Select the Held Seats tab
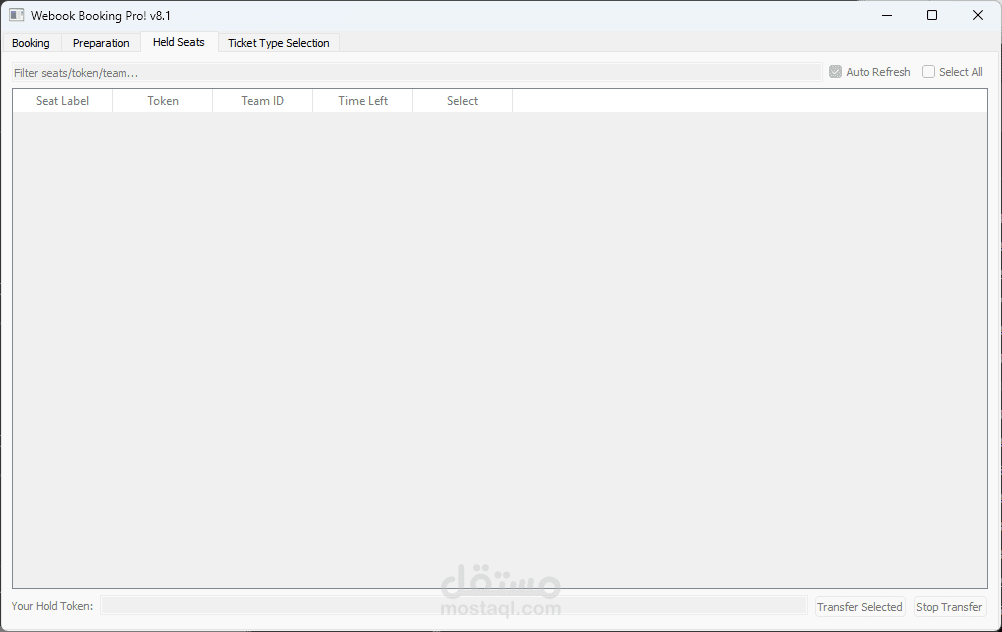The image size is (1002, 632). (x=178, y=42)
